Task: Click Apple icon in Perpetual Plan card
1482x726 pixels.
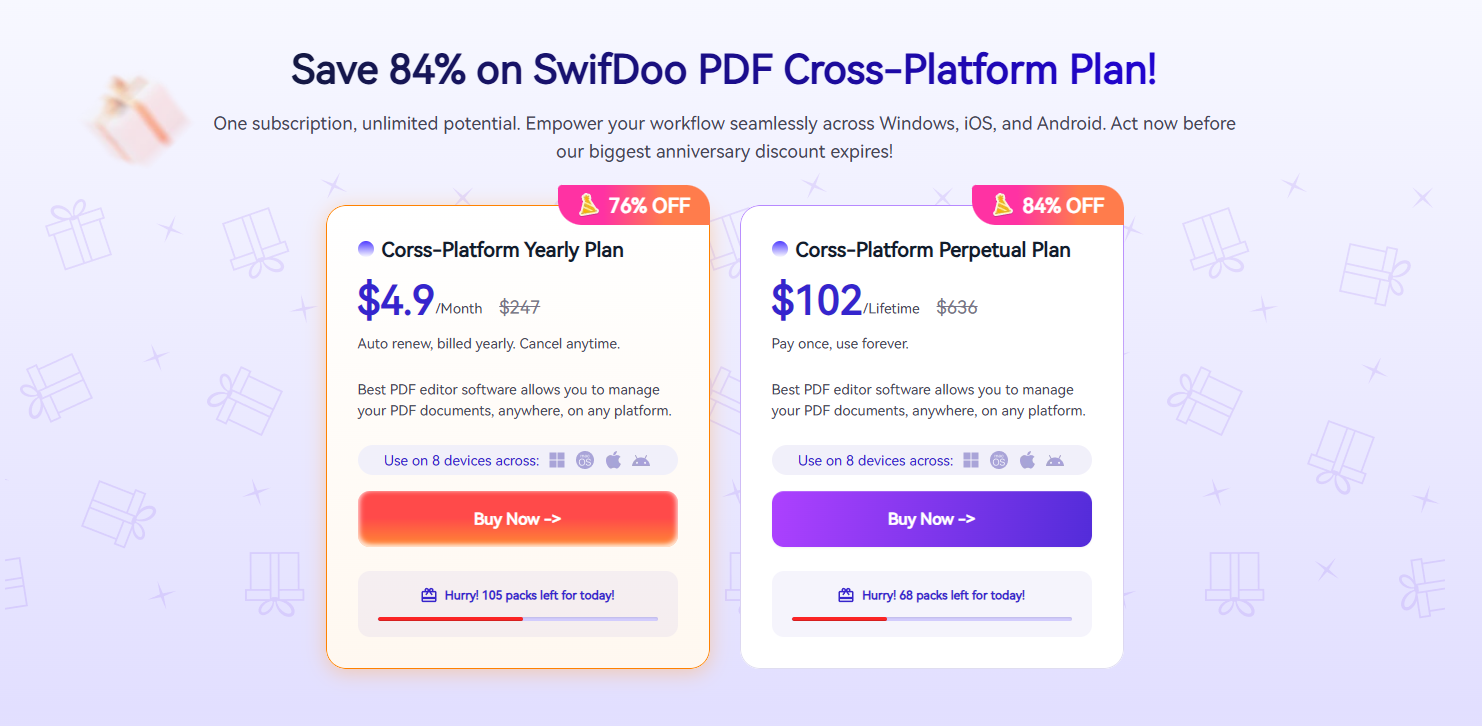Action: point(1027,460)
